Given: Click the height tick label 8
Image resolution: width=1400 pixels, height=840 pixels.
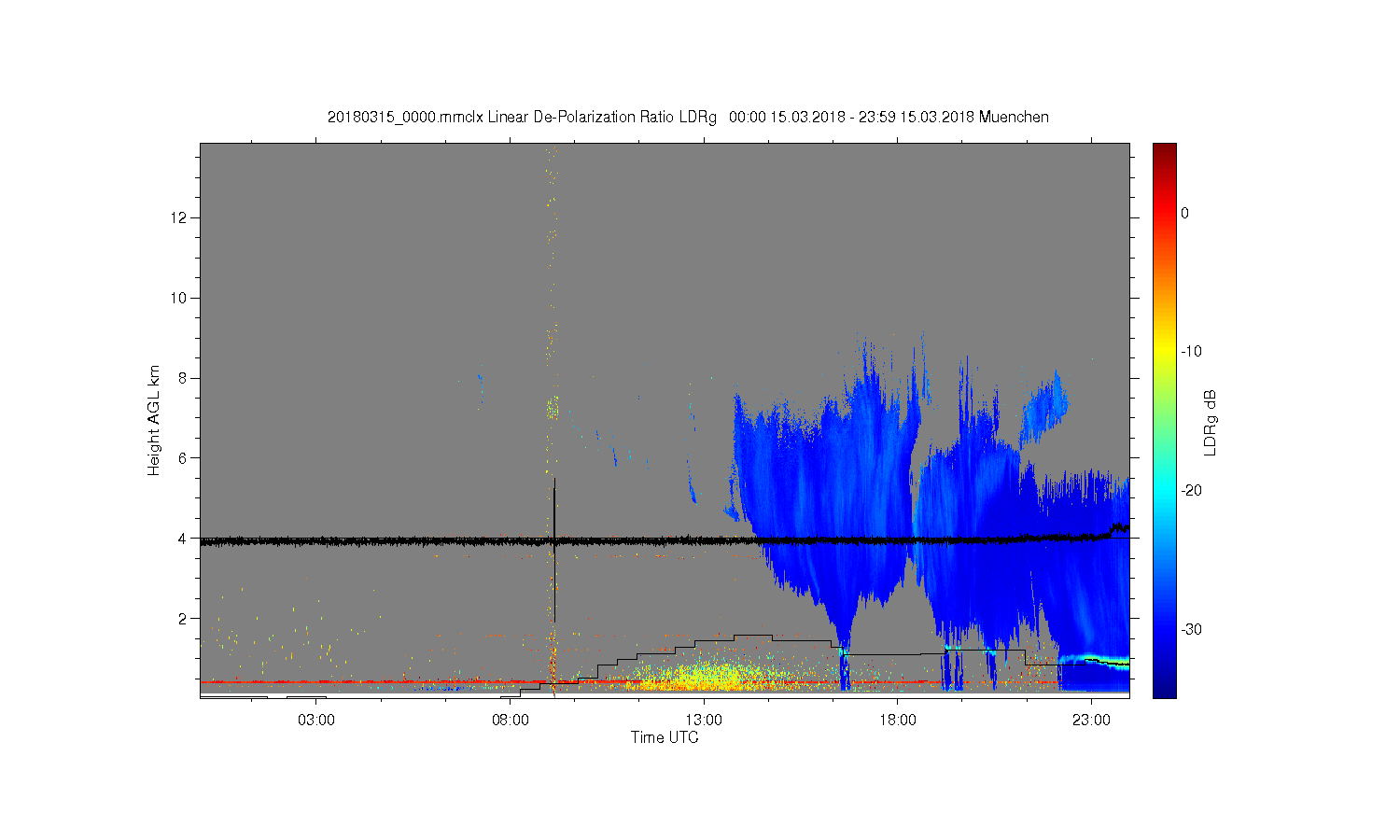Looking at the screenshot, I should pos(183,378).
